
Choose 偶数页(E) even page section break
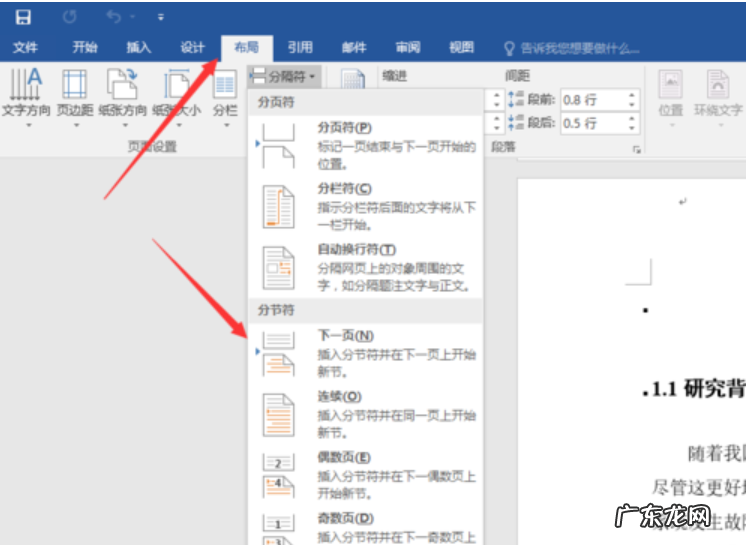click(x=365, y=475)
